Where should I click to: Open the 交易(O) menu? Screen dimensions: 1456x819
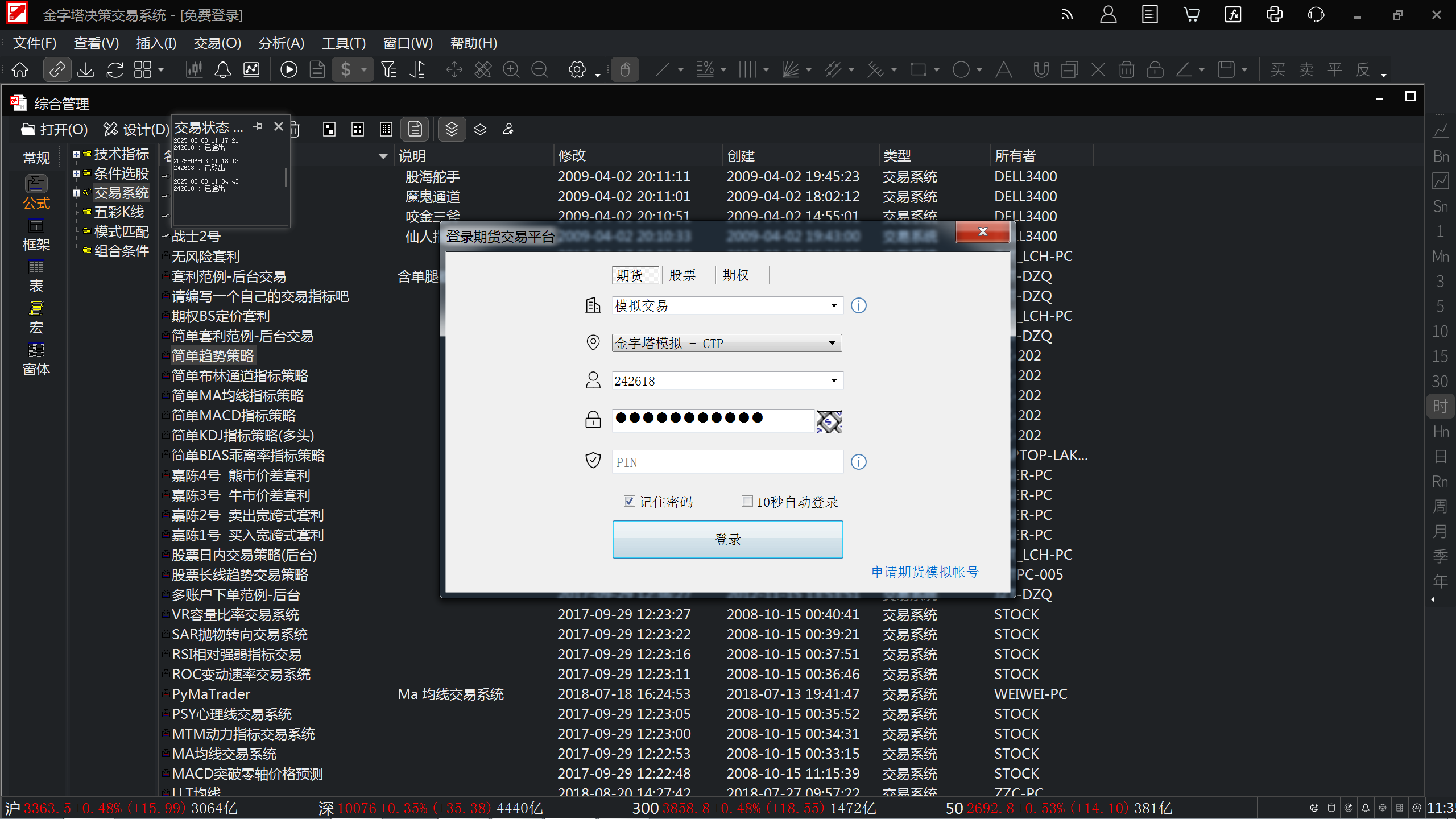pyautogui.click(x=217, y=43)
